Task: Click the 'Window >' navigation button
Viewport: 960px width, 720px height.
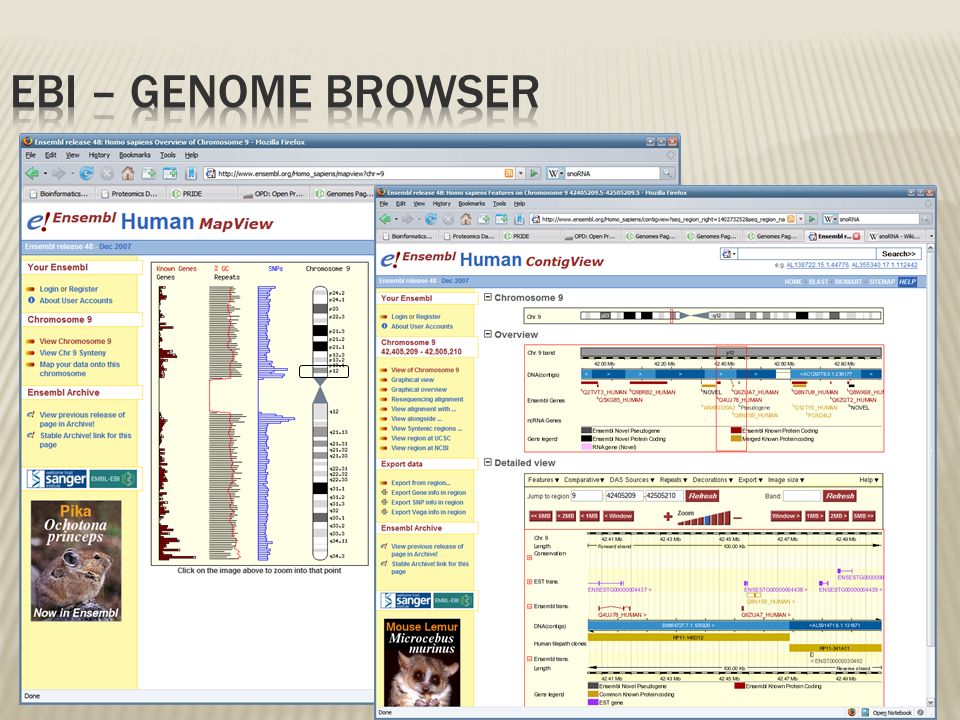Action: click(786, 516)
